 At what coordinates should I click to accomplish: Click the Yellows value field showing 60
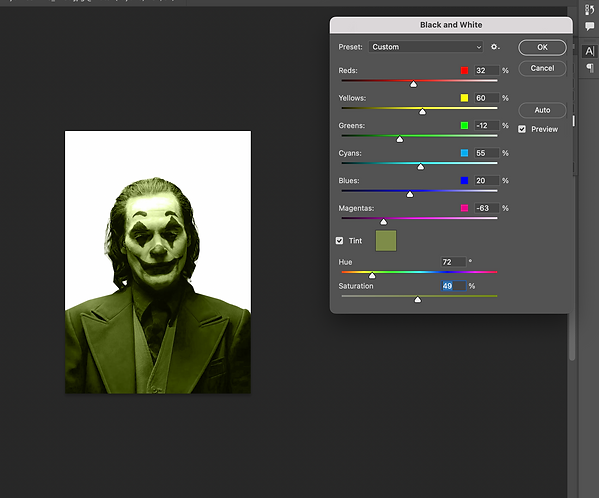click(486, 98)
